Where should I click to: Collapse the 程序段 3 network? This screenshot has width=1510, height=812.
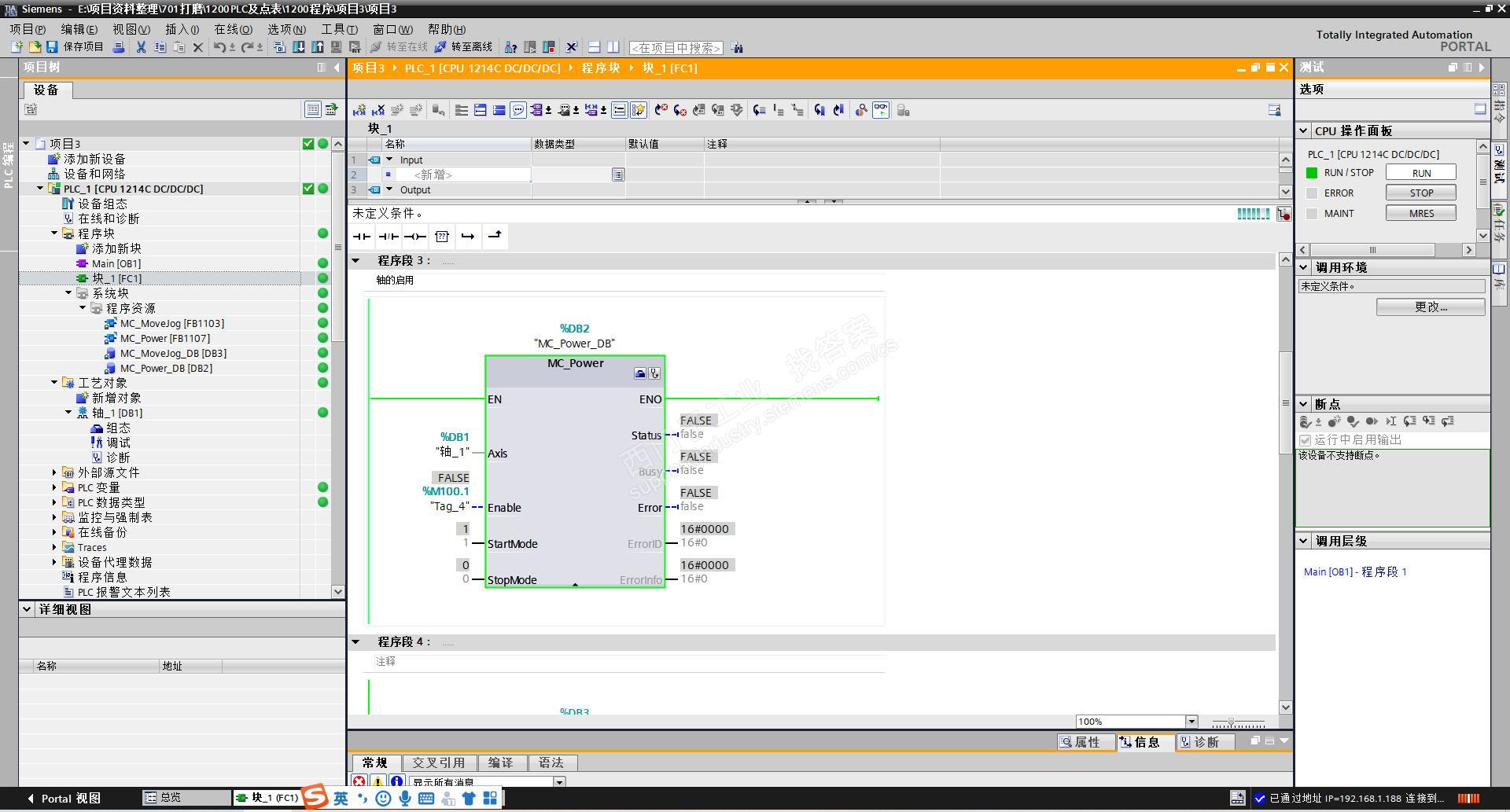pyautogui.click(x=355, y=261)
